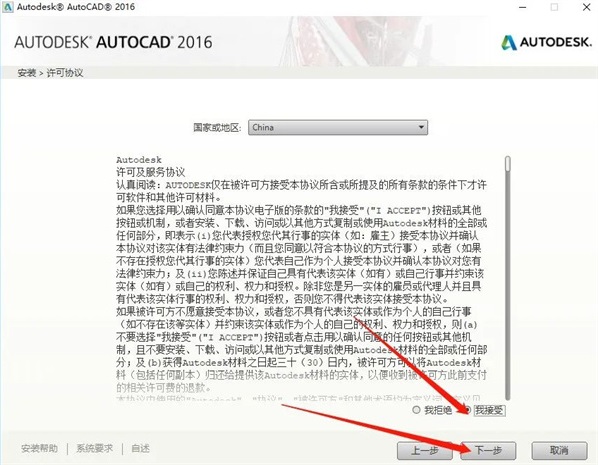This screenshot has height=465, width=598.
Task: Click the dropdown arrow next to China
Action: tap(421, 127)
